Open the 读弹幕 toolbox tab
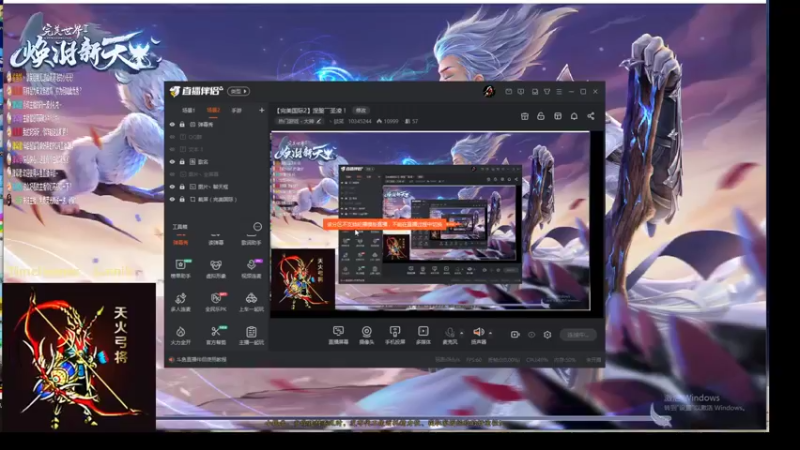 pyautogui.click(x=216, y=242)
